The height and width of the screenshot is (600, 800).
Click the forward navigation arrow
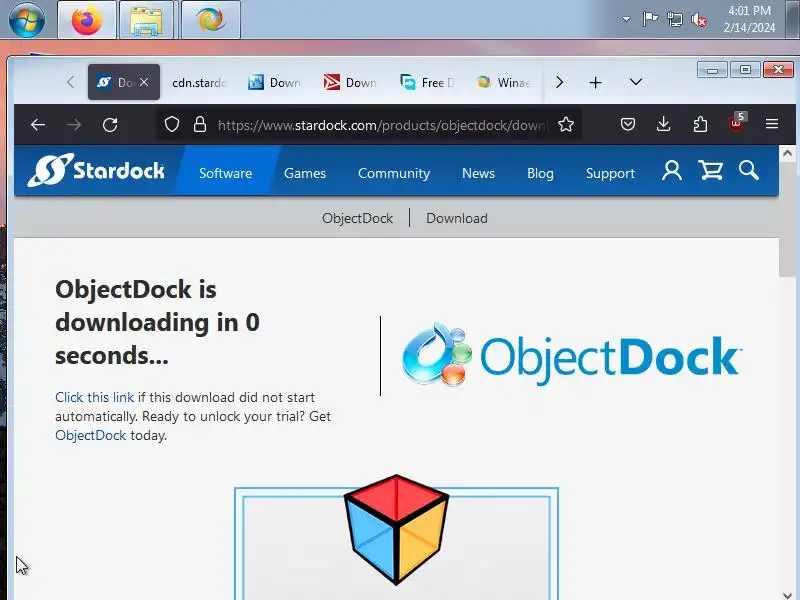click(x=74, y=124)
